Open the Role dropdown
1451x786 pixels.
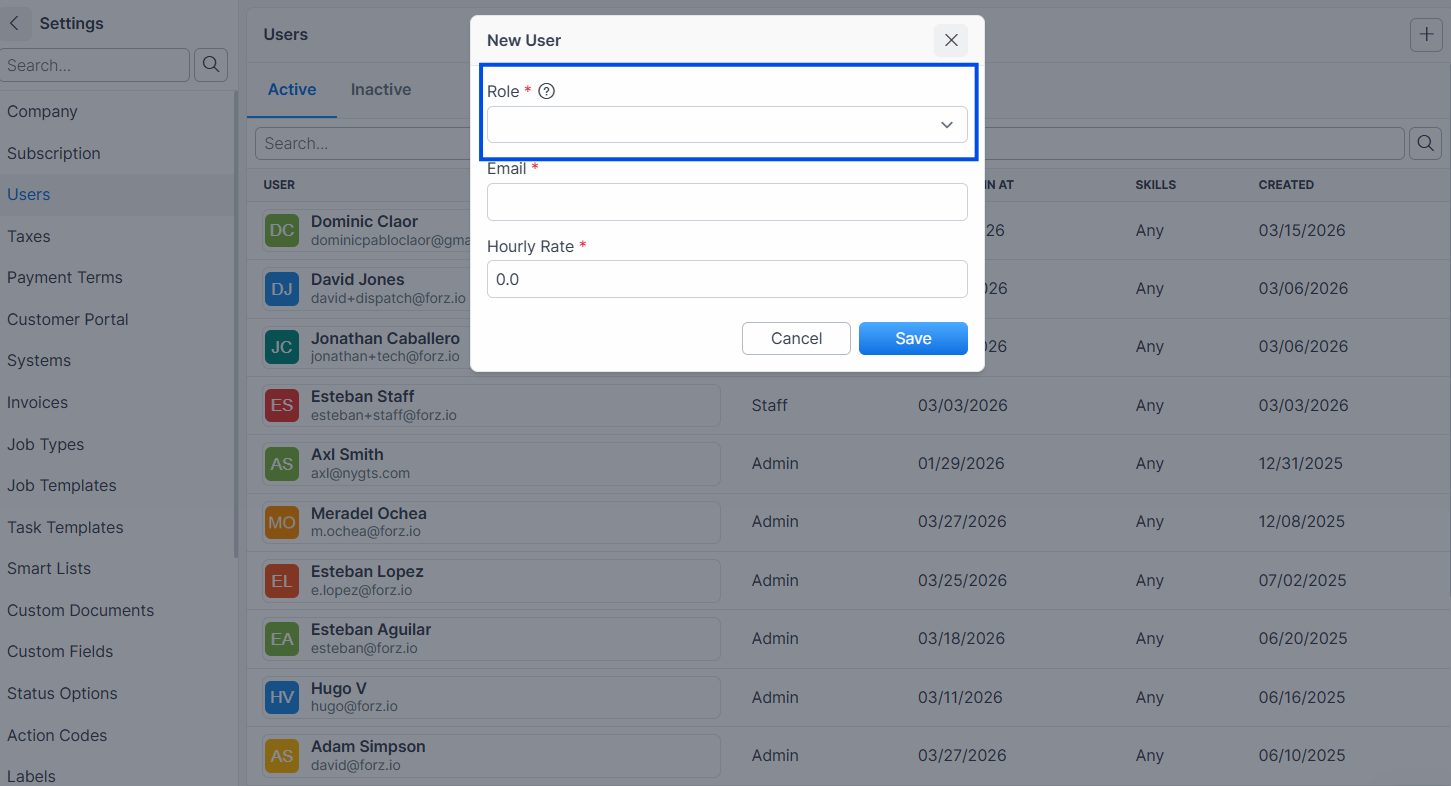coord(727,125)
